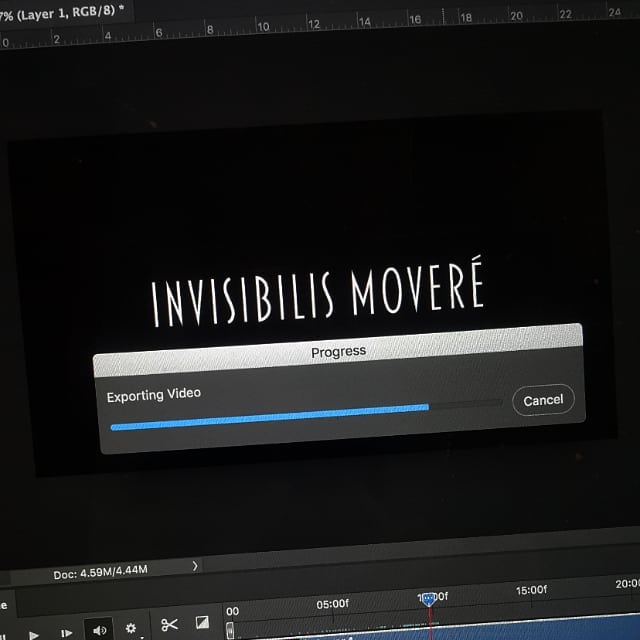Click the work area start handle at 00
The image size is (640, 640).
229,628
